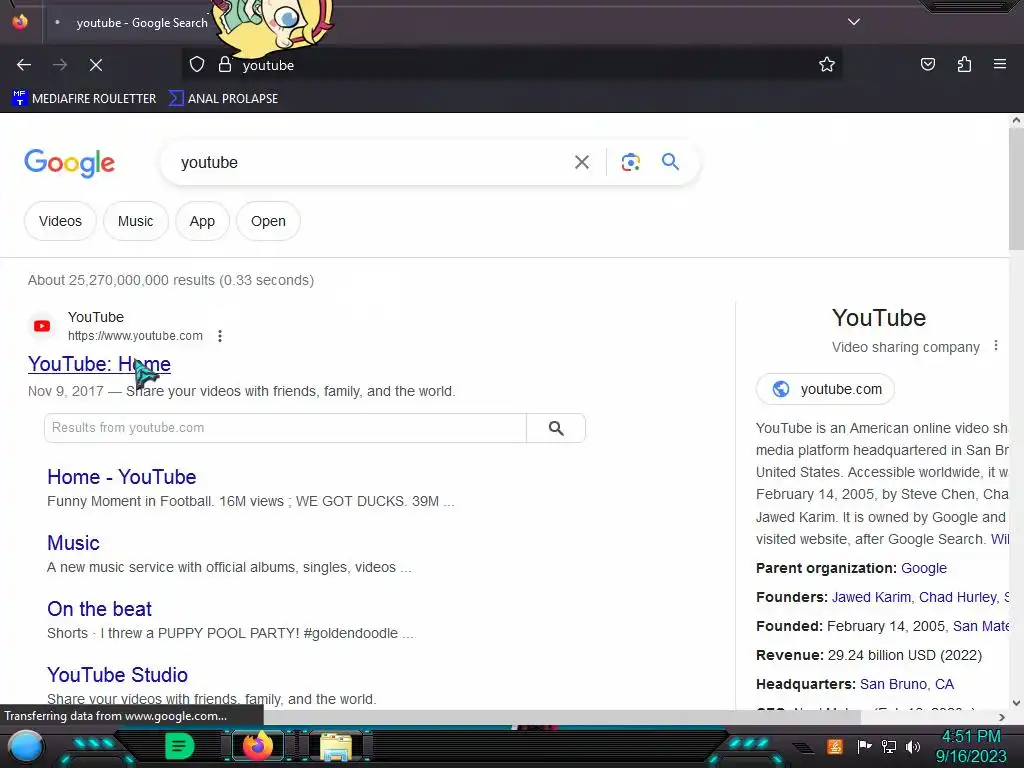1024x768 pixels.
Task: Open the San Bruno, CA headquarters link
Action: pos(906,684)
